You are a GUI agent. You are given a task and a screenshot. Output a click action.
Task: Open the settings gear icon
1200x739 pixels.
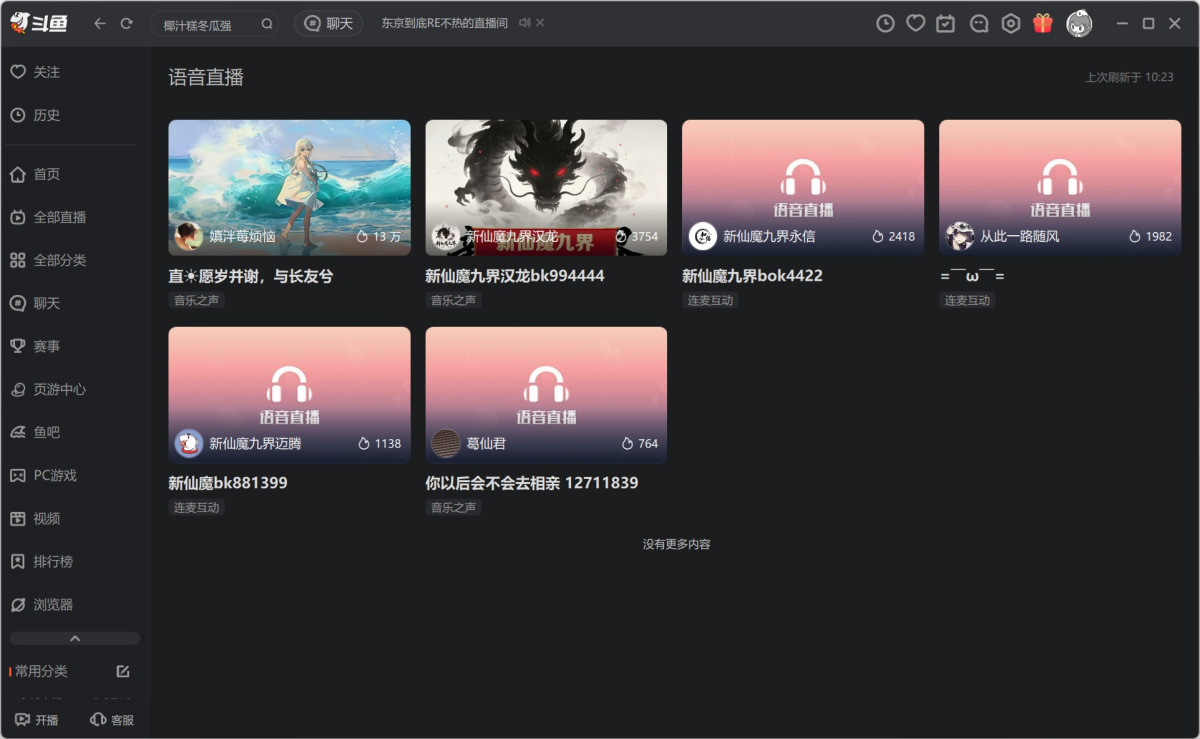[1010, 22]
